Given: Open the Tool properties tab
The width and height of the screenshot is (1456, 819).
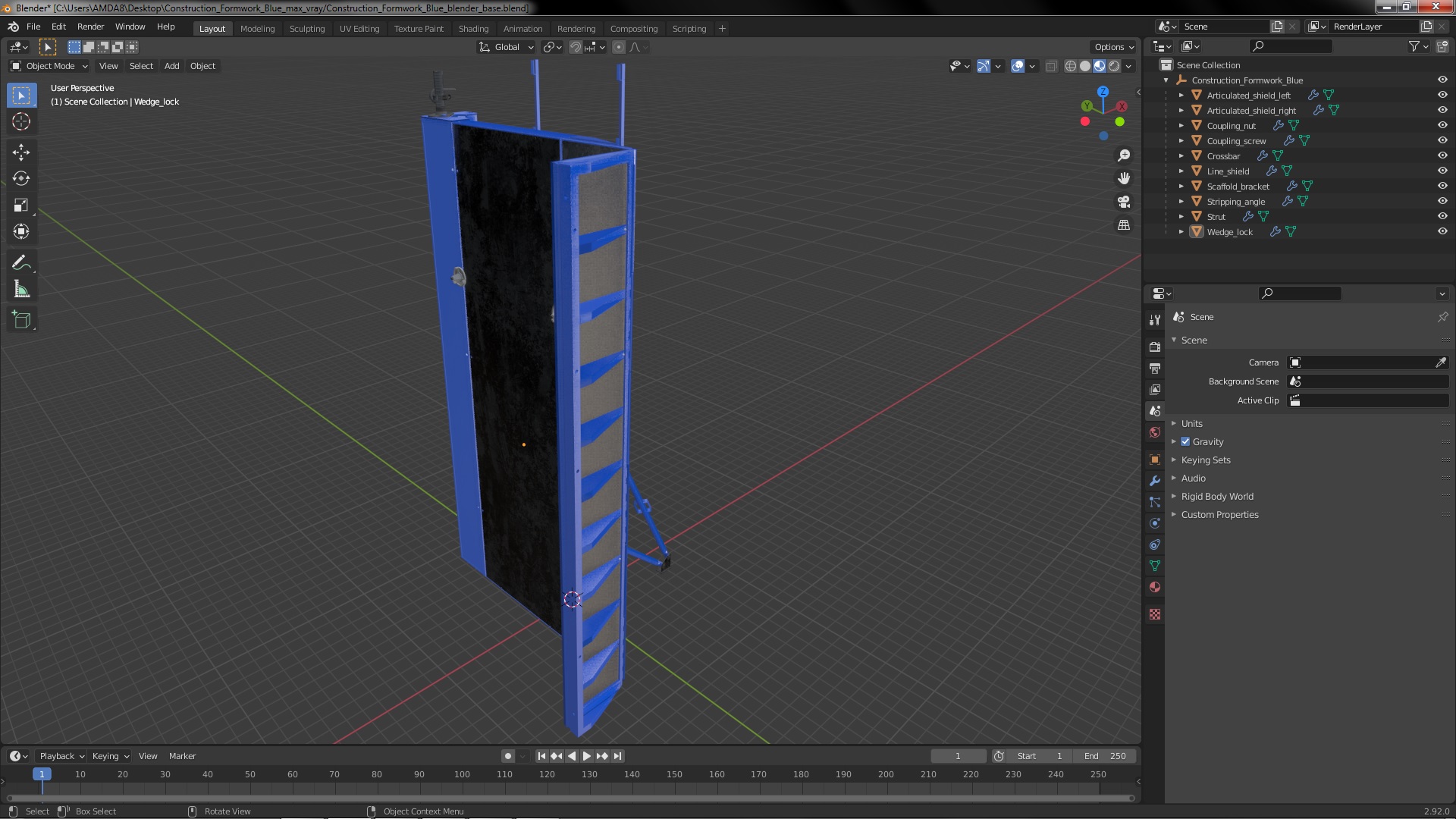Looking at the screenshot, I should click(x=1155, y=320).
